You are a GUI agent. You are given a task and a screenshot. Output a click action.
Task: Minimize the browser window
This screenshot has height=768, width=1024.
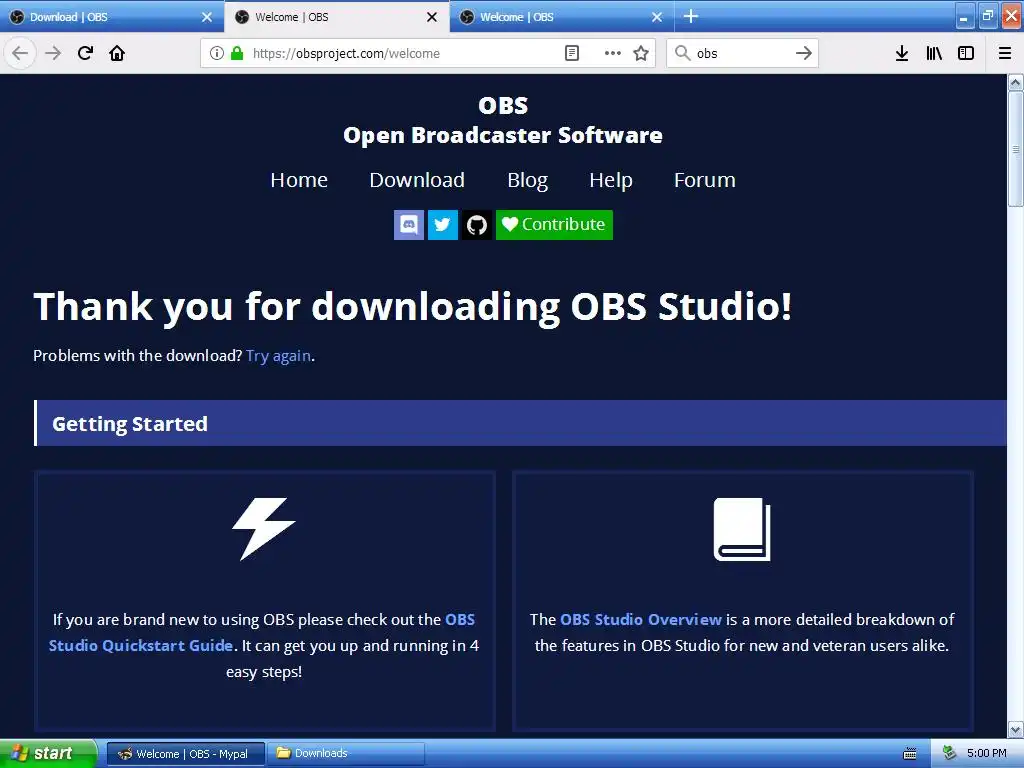pos(964,16)
